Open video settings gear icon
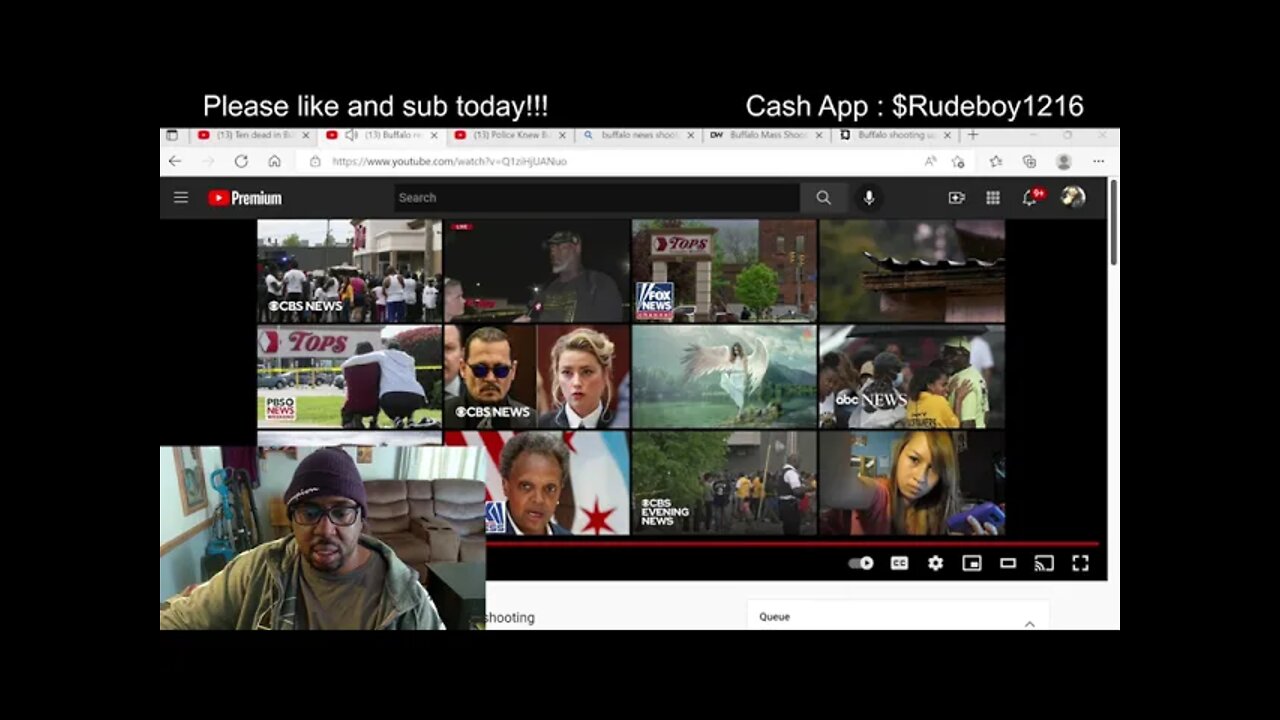 pos(935,563)
